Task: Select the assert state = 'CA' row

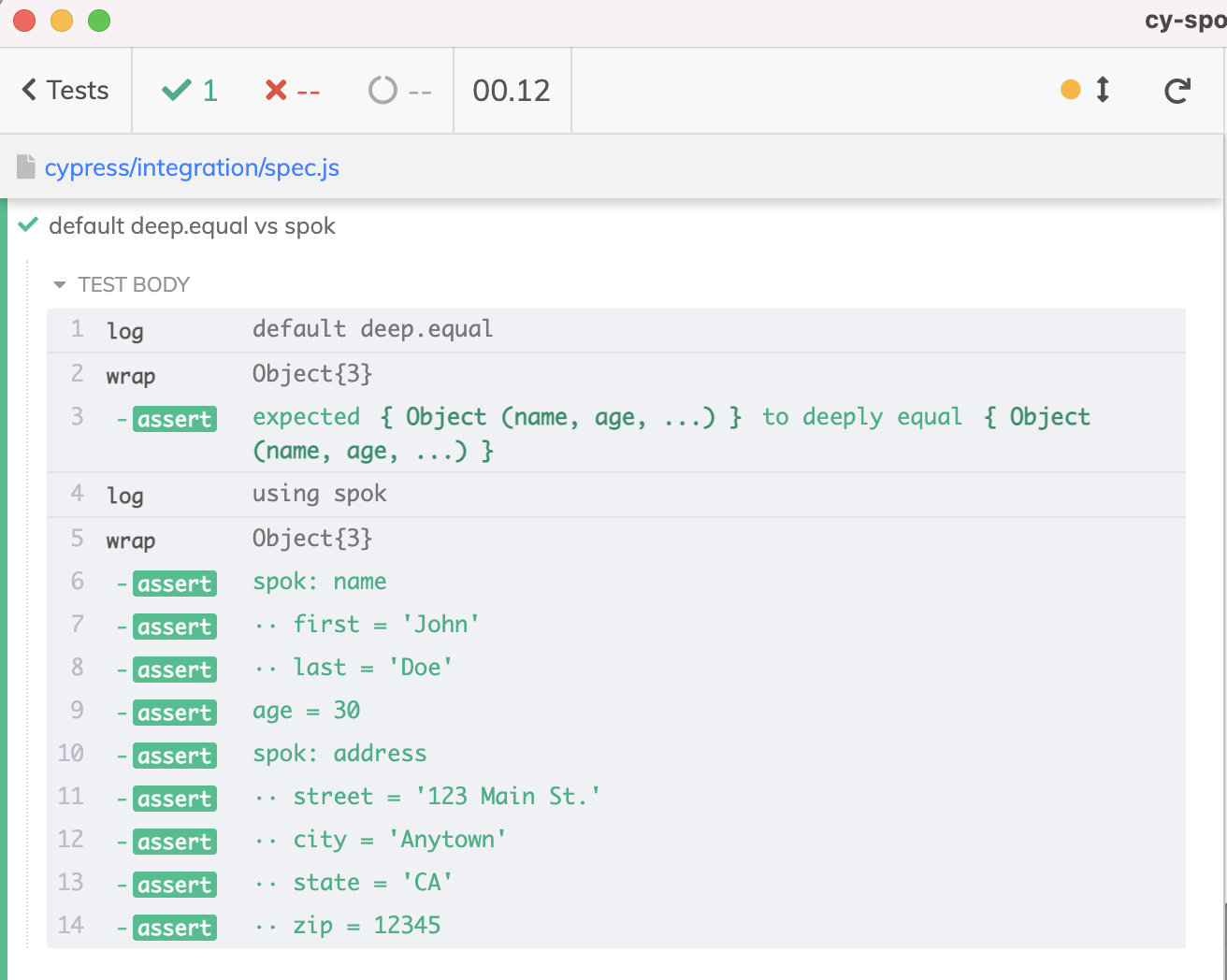Action: 616,884
